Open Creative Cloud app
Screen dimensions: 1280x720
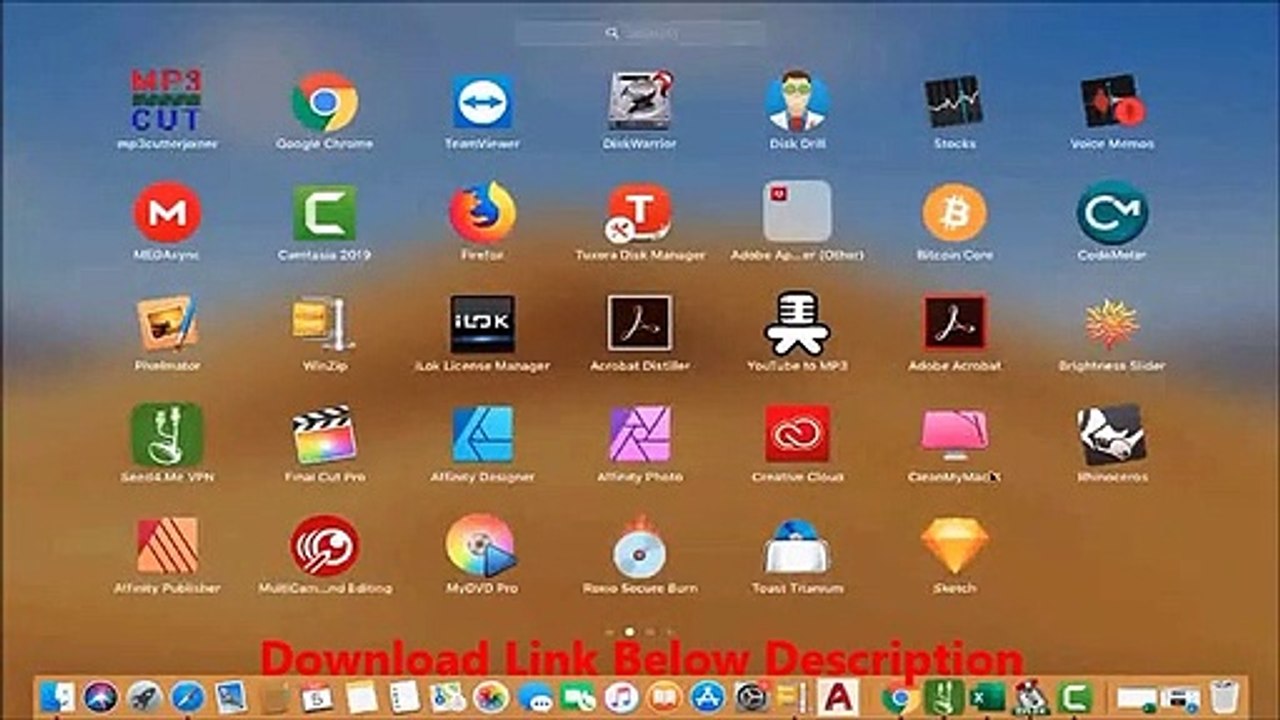[797, 434]
